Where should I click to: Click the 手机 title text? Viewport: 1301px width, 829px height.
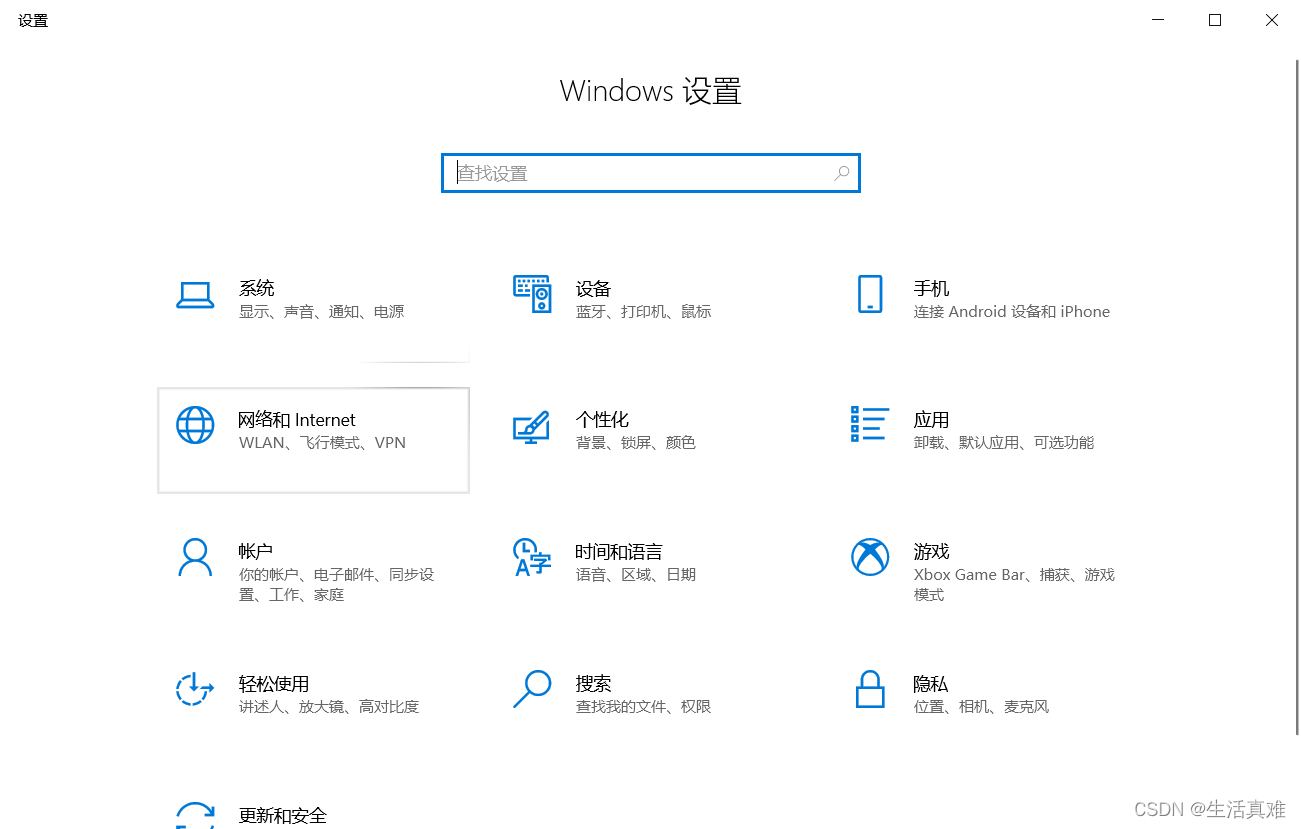pyautogui.click(x=931, y=288)
